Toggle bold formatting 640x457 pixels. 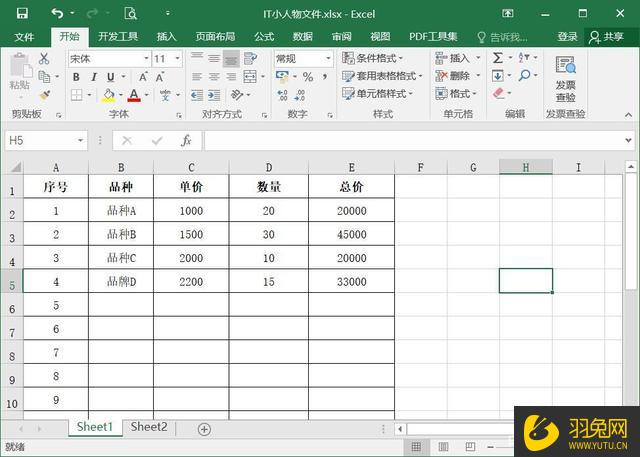(76, 77)
